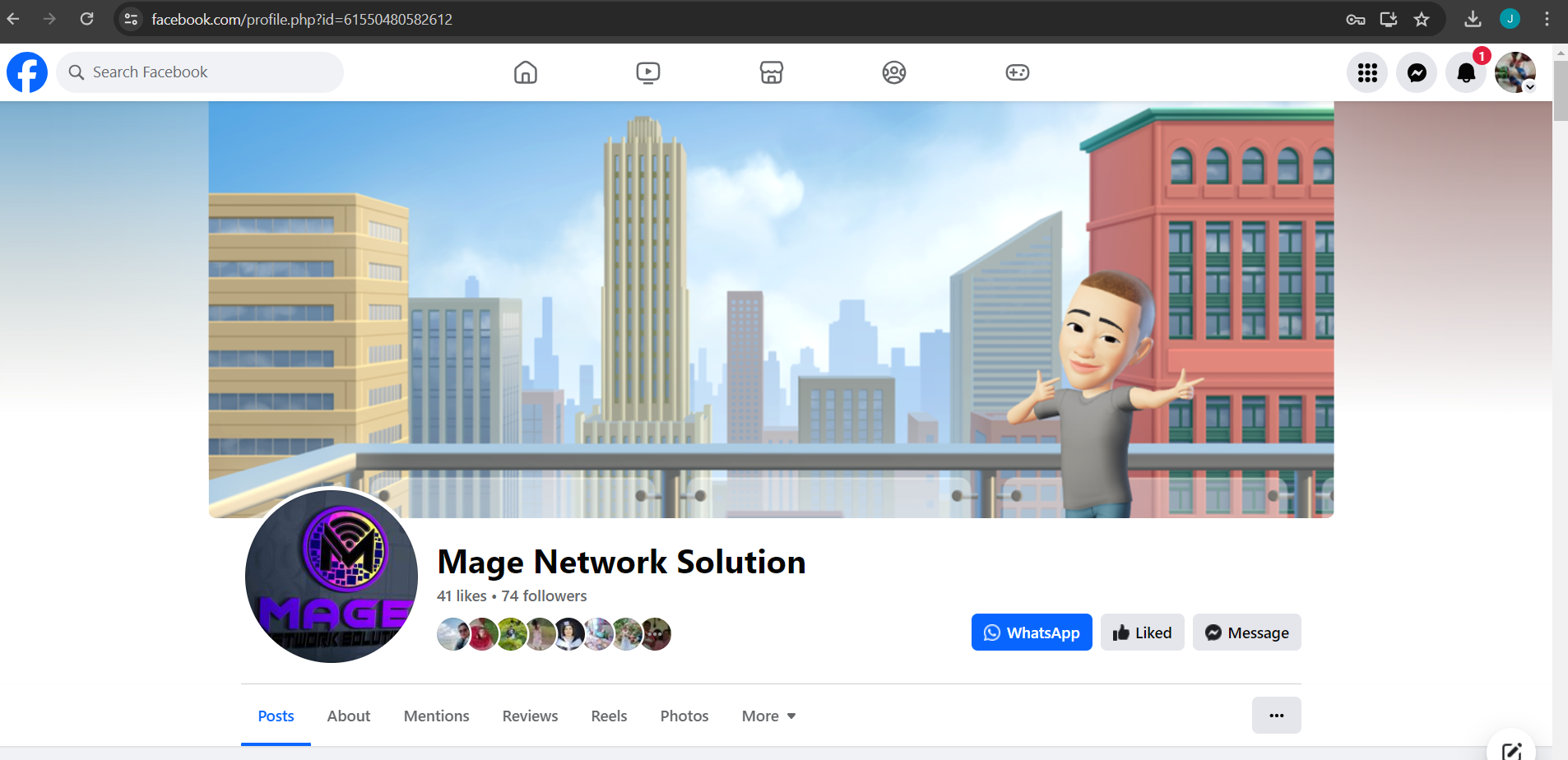Open the city skyline cover photo
Screen dimensions: 1568x760
point(771,309)
